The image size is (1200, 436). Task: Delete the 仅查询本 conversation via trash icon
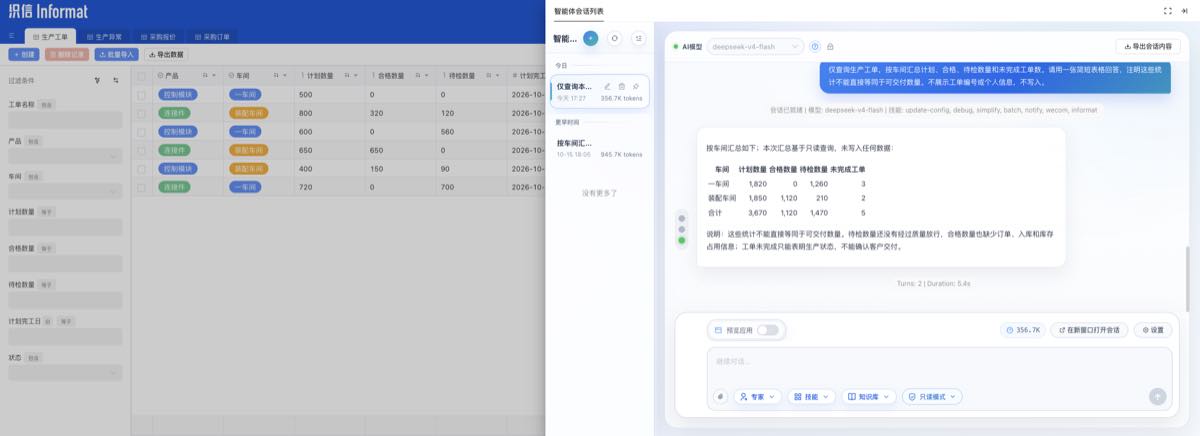coord(622,87)
